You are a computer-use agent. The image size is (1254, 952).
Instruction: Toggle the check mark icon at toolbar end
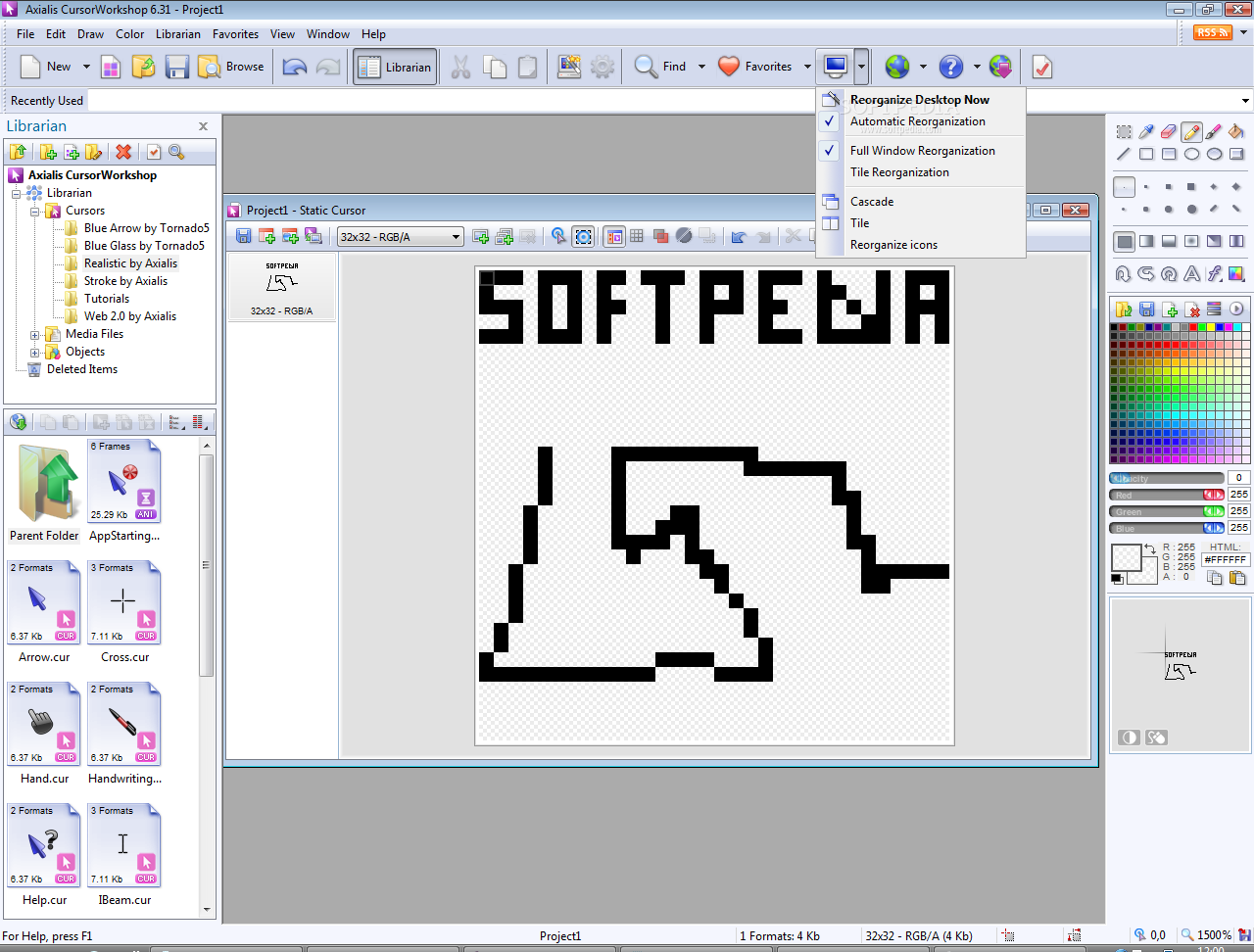[x=1041, y=67]
